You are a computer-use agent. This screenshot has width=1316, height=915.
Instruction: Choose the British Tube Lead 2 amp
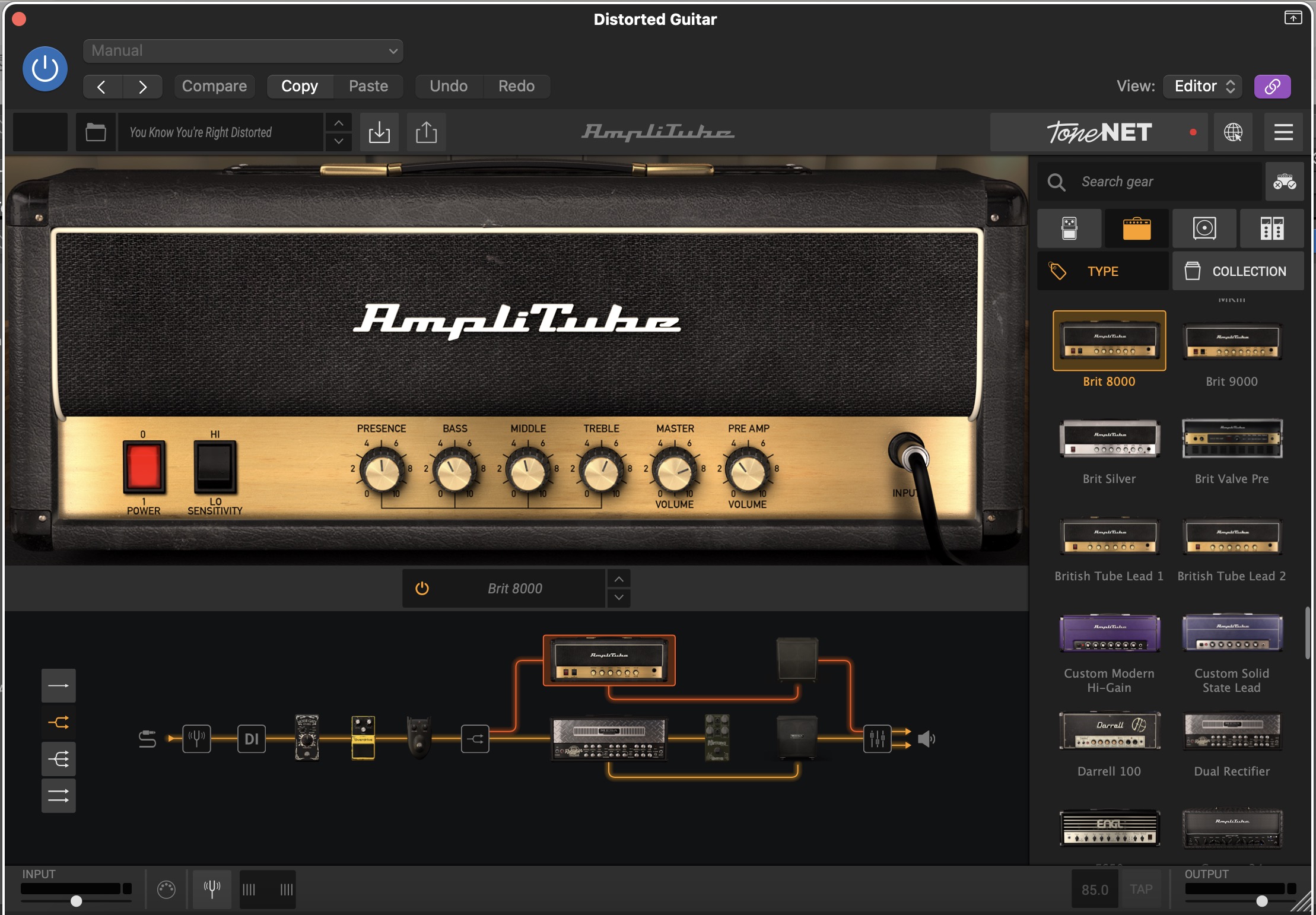pyautogui.click(x=1232, y=536)
